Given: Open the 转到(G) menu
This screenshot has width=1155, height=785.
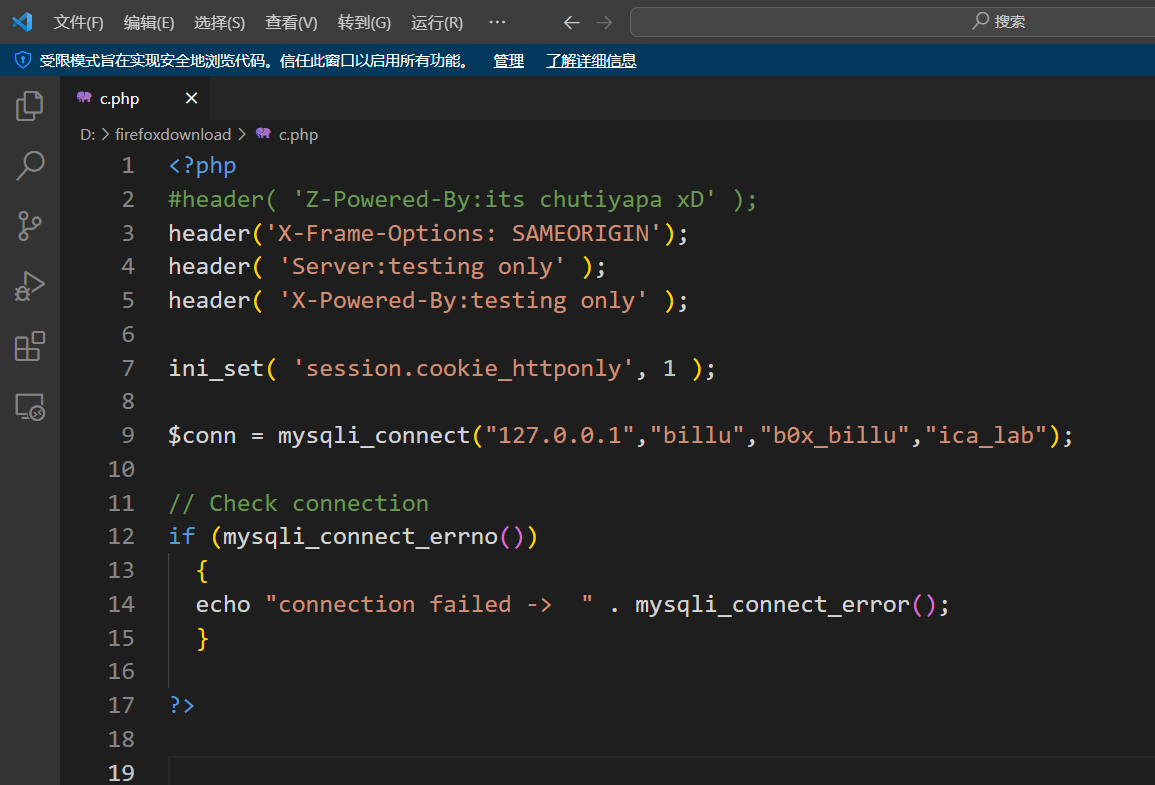Looking at the screenshot, I should click(364, 23).
